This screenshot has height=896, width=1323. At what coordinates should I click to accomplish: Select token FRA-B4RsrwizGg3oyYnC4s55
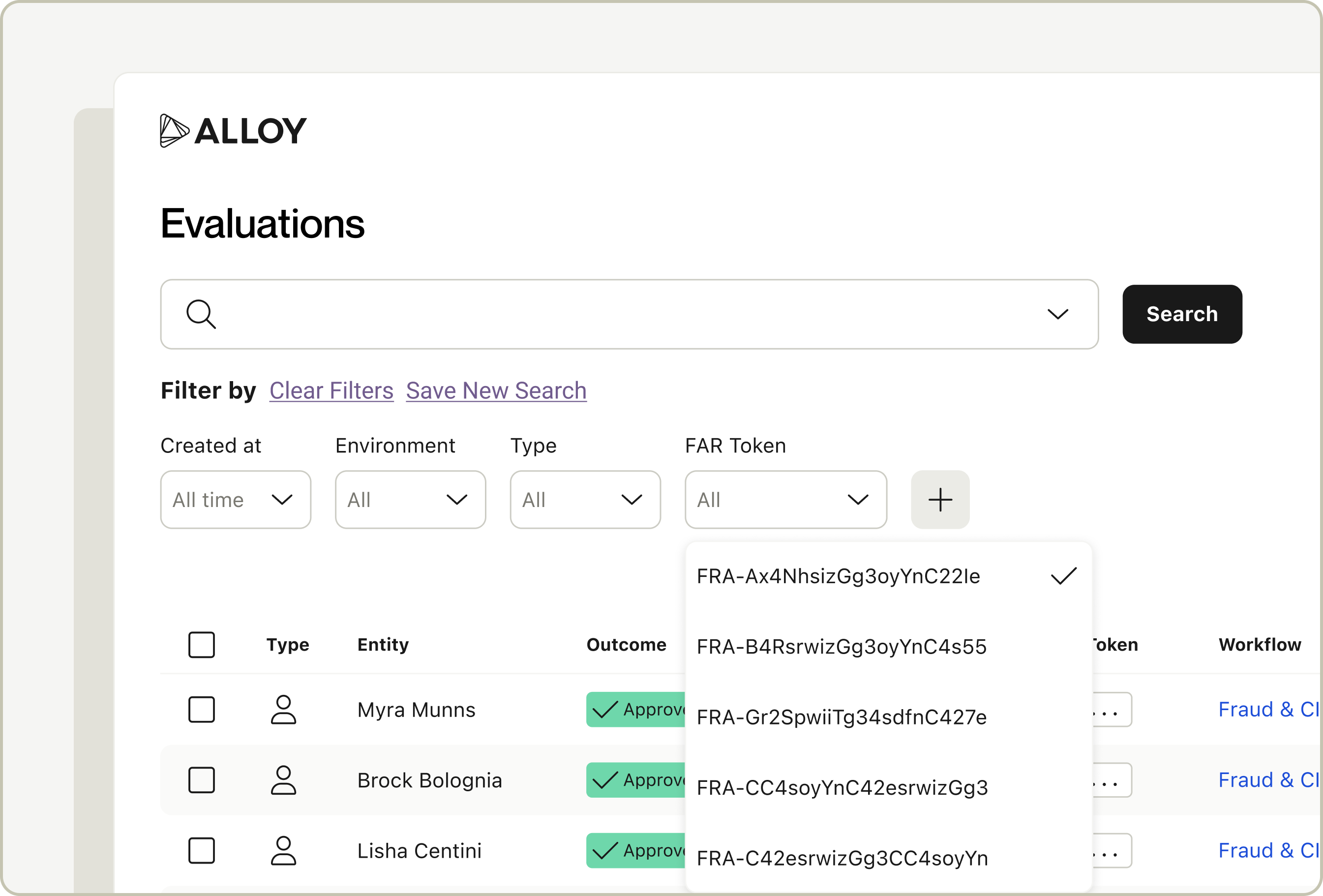pyautogui.click(x=888, y=647)
